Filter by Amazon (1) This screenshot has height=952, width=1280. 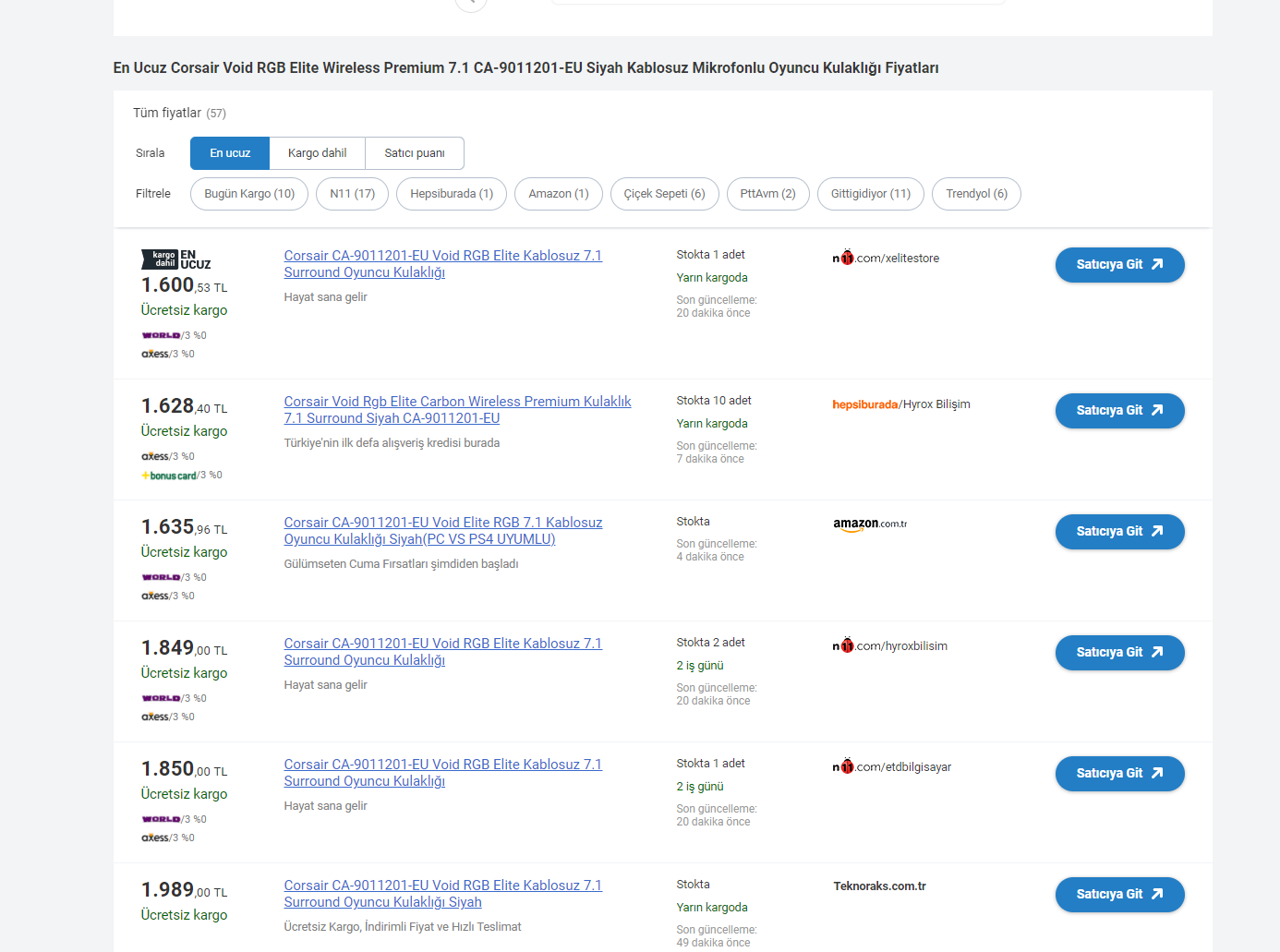tap(559, 194)
